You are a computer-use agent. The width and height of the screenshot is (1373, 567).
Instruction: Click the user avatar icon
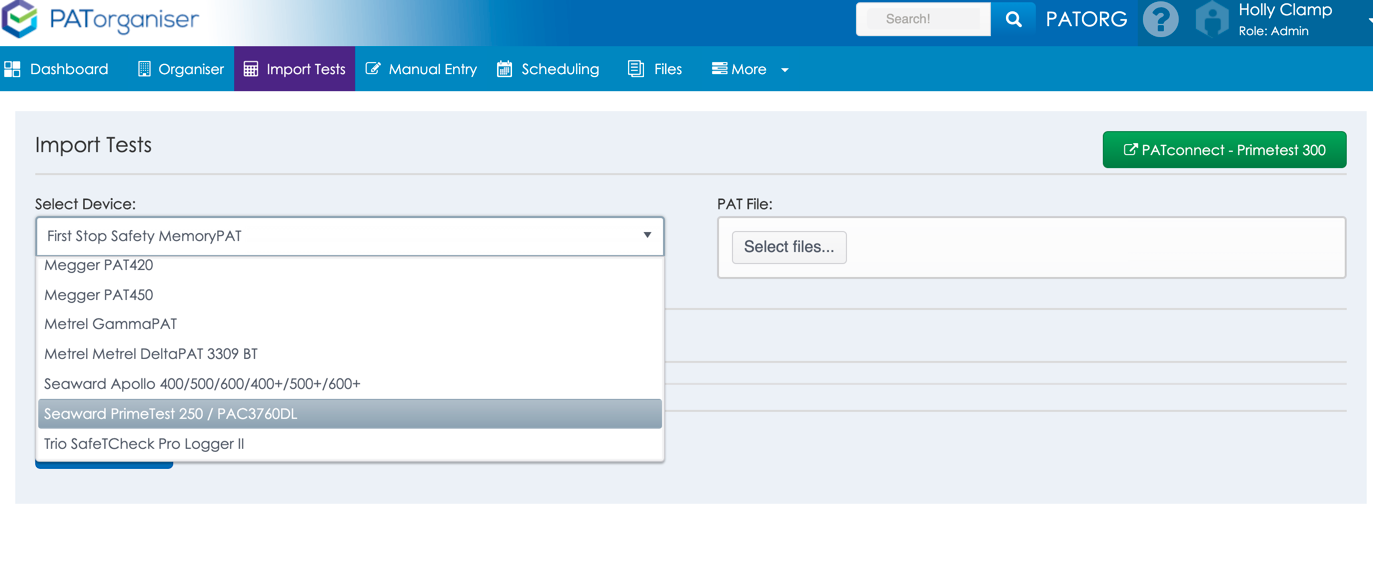click(x=1211, y=19)
